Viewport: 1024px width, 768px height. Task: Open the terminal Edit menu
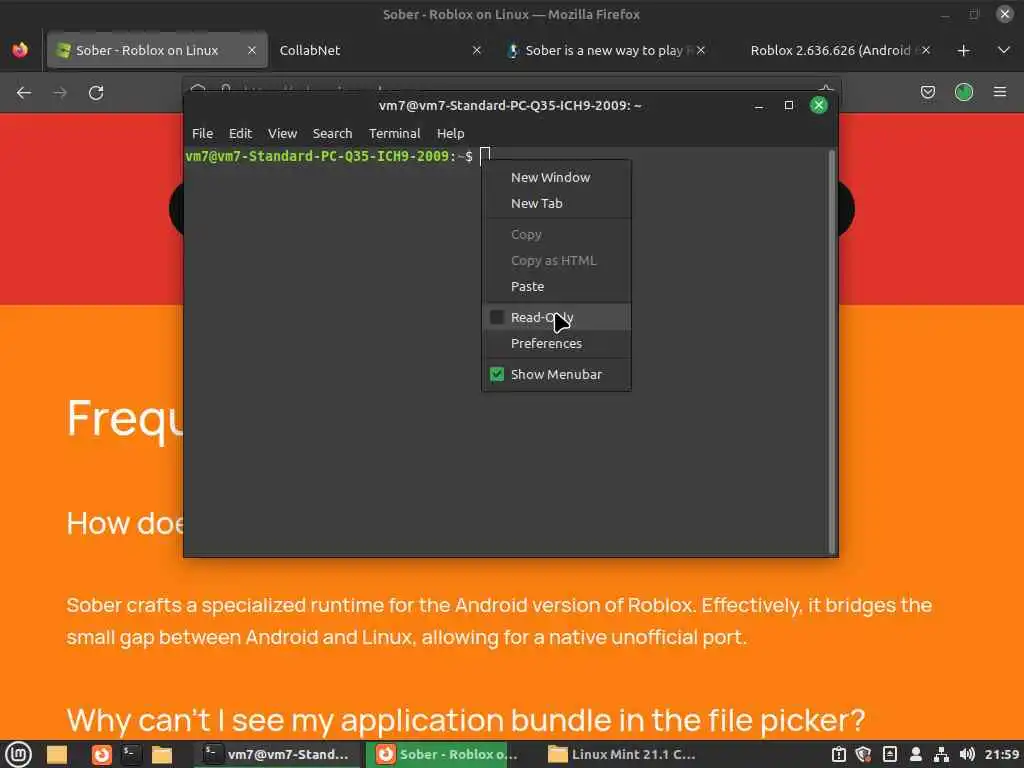point(240,133)
